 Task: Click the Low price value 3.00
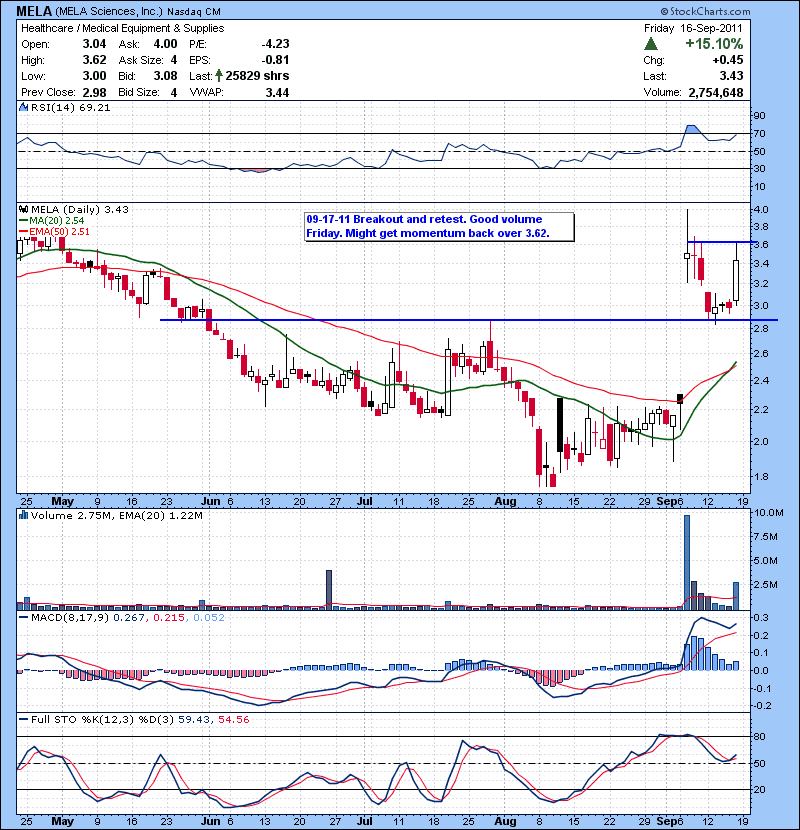coord(94,76)
